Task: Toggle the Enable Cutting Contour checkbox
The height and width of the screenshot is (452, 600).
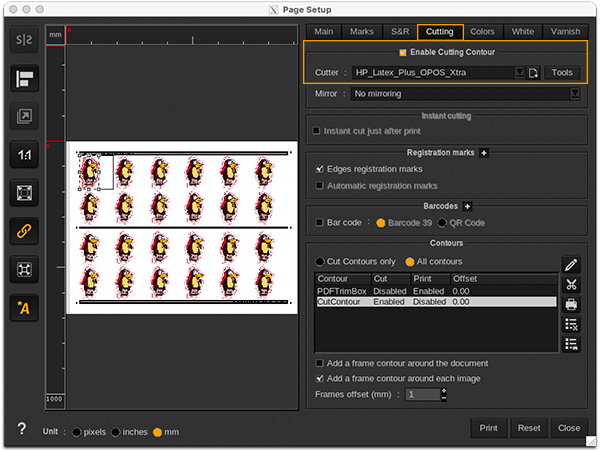Action: [403, 52]
